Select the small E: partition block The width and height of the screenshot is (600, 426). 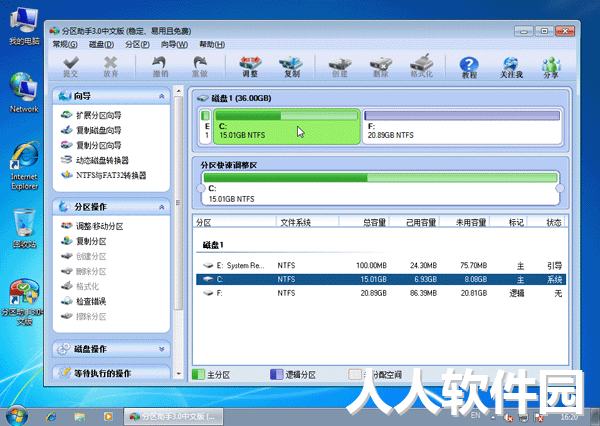(x=205, y=127)
